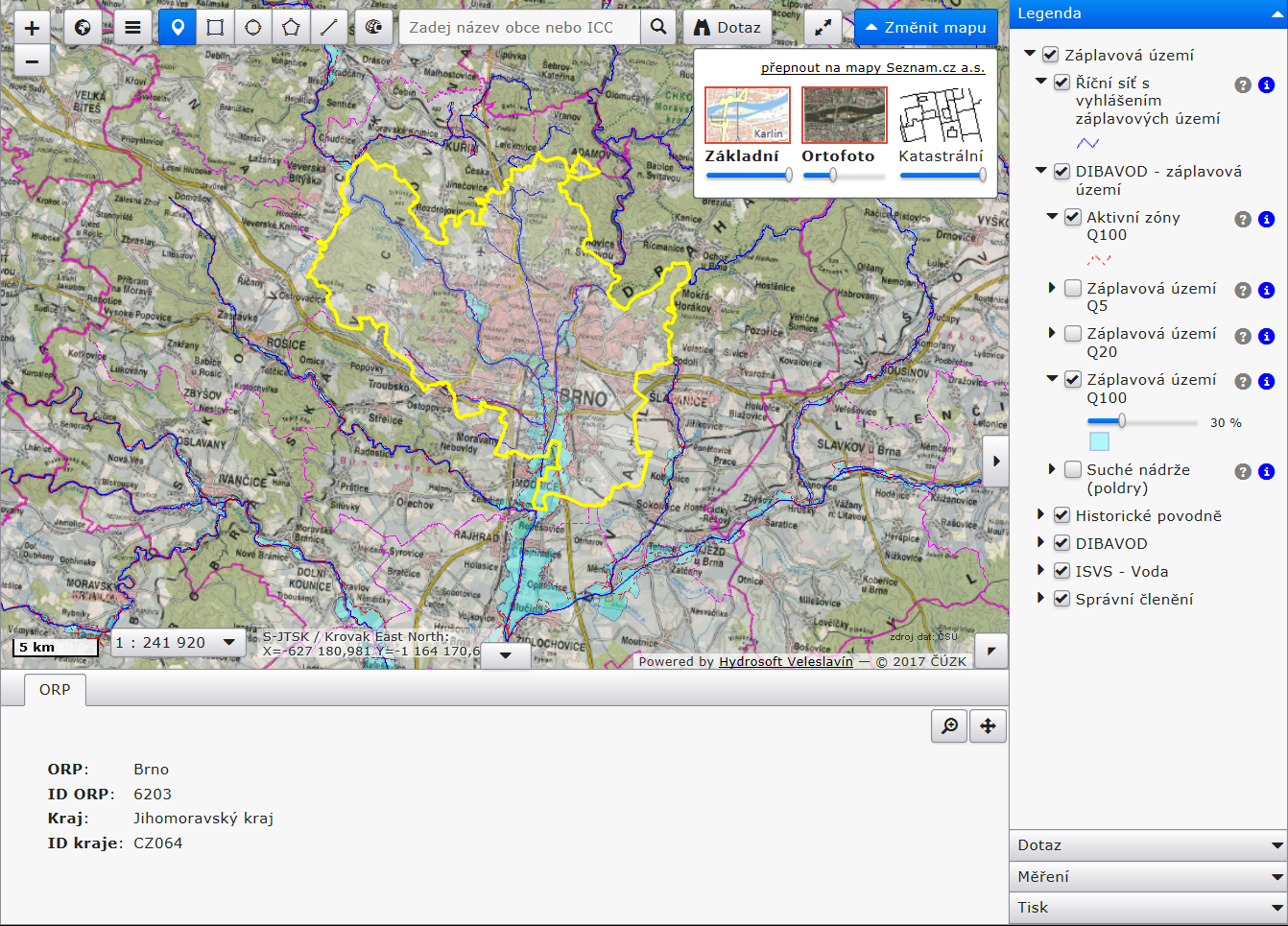Adjust the Q100 layer 30 % opacity slider
The width and height of the screenshot is (1288, 926).
coord(1142,421)
